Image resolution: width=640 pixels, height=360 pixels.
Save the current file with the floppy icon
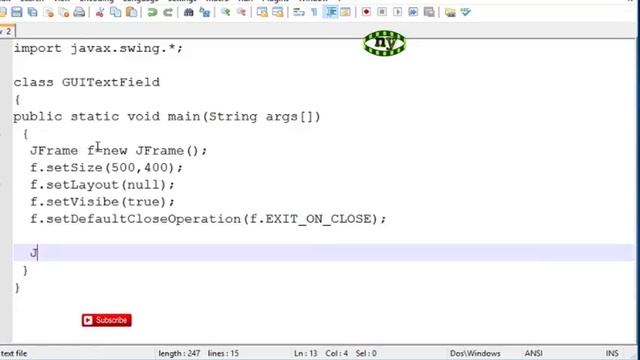pyautogui.click(x=17, y=12)
